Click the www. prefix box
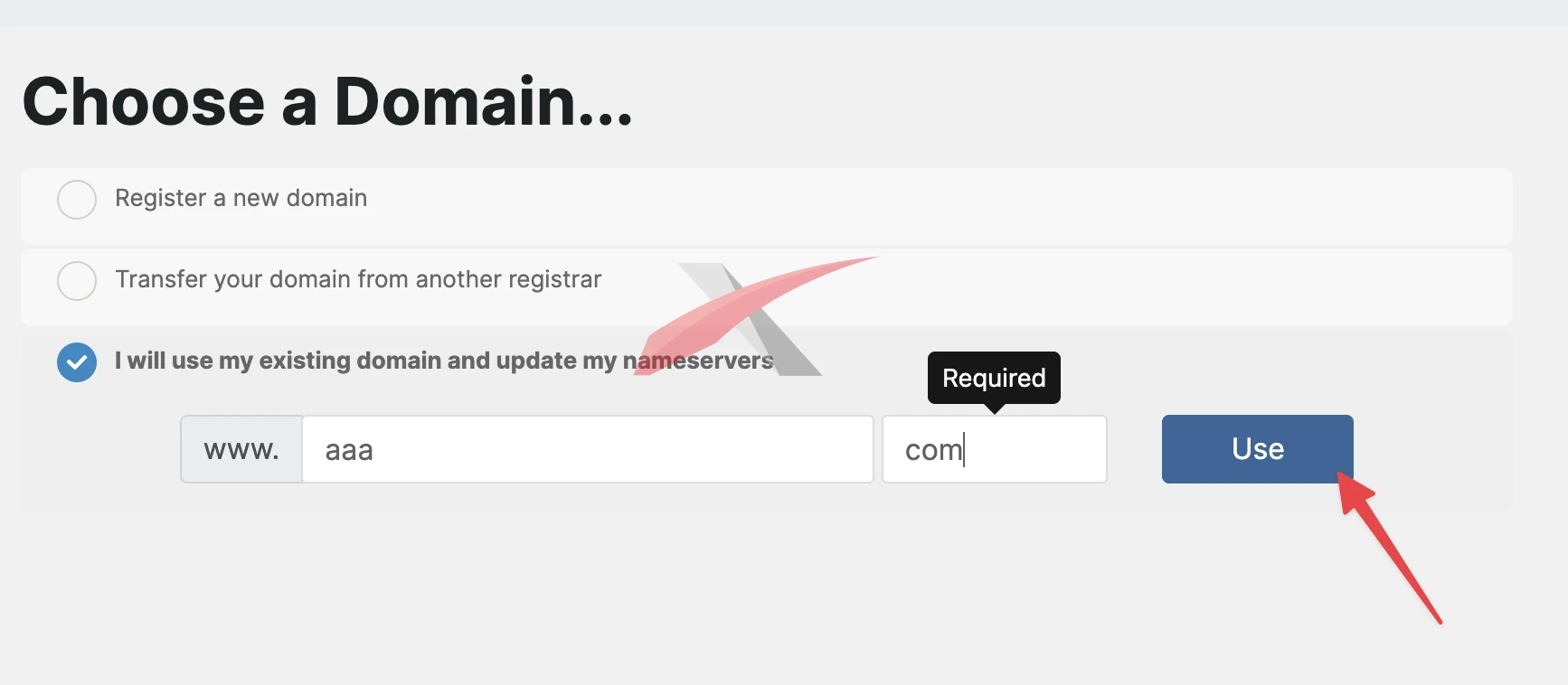The width and height of the screenshot is (1568, 685). coord(241,449)
